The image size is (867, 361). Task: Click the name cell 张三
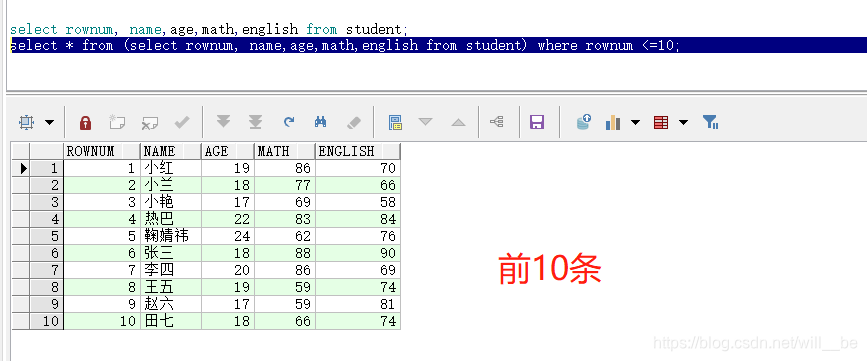171,253
